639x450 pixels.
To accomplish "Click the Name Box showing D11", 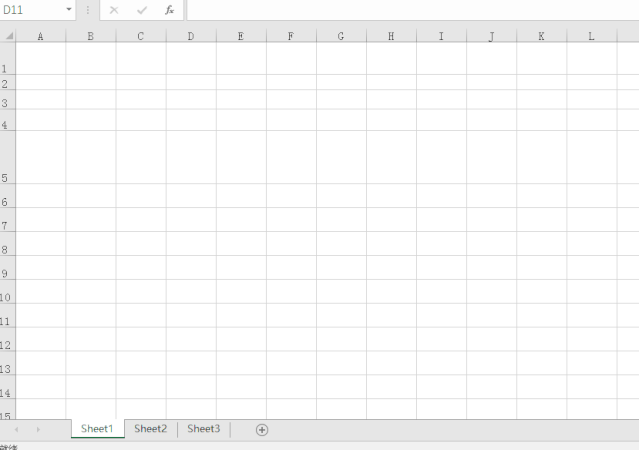I will [33, 10].
